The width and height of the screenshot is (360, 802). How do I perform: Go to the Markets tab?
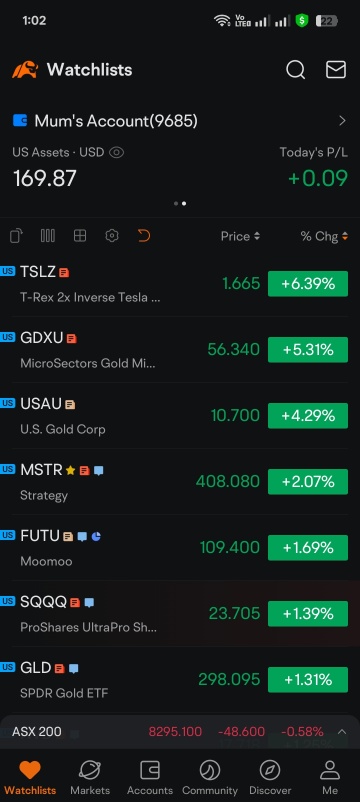[89, 777]
